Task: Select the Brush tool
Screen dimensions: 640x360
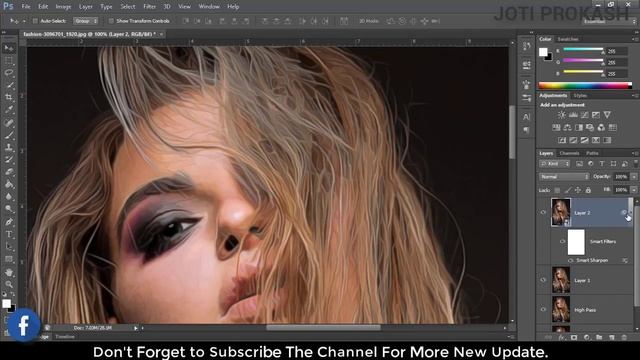Action: pos(9,135)
